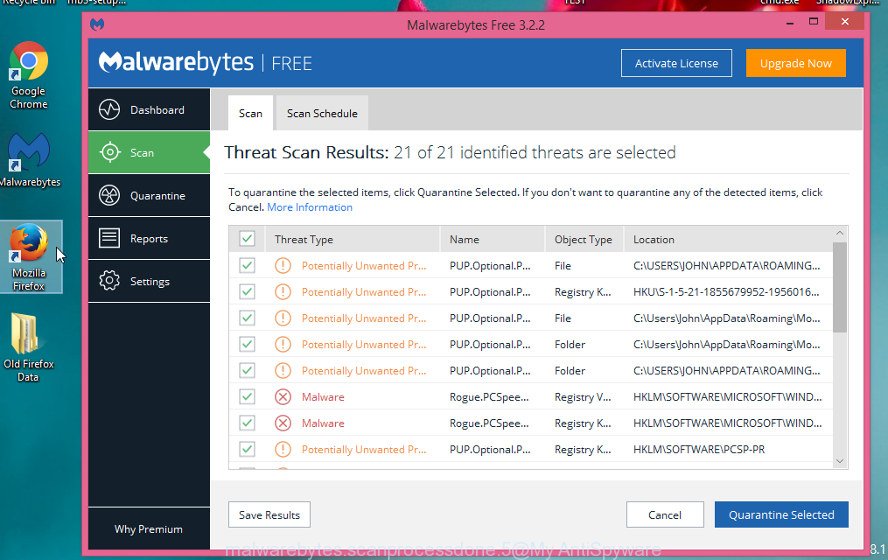Click warning icon in C:\Users\John File row

[283, 318]
